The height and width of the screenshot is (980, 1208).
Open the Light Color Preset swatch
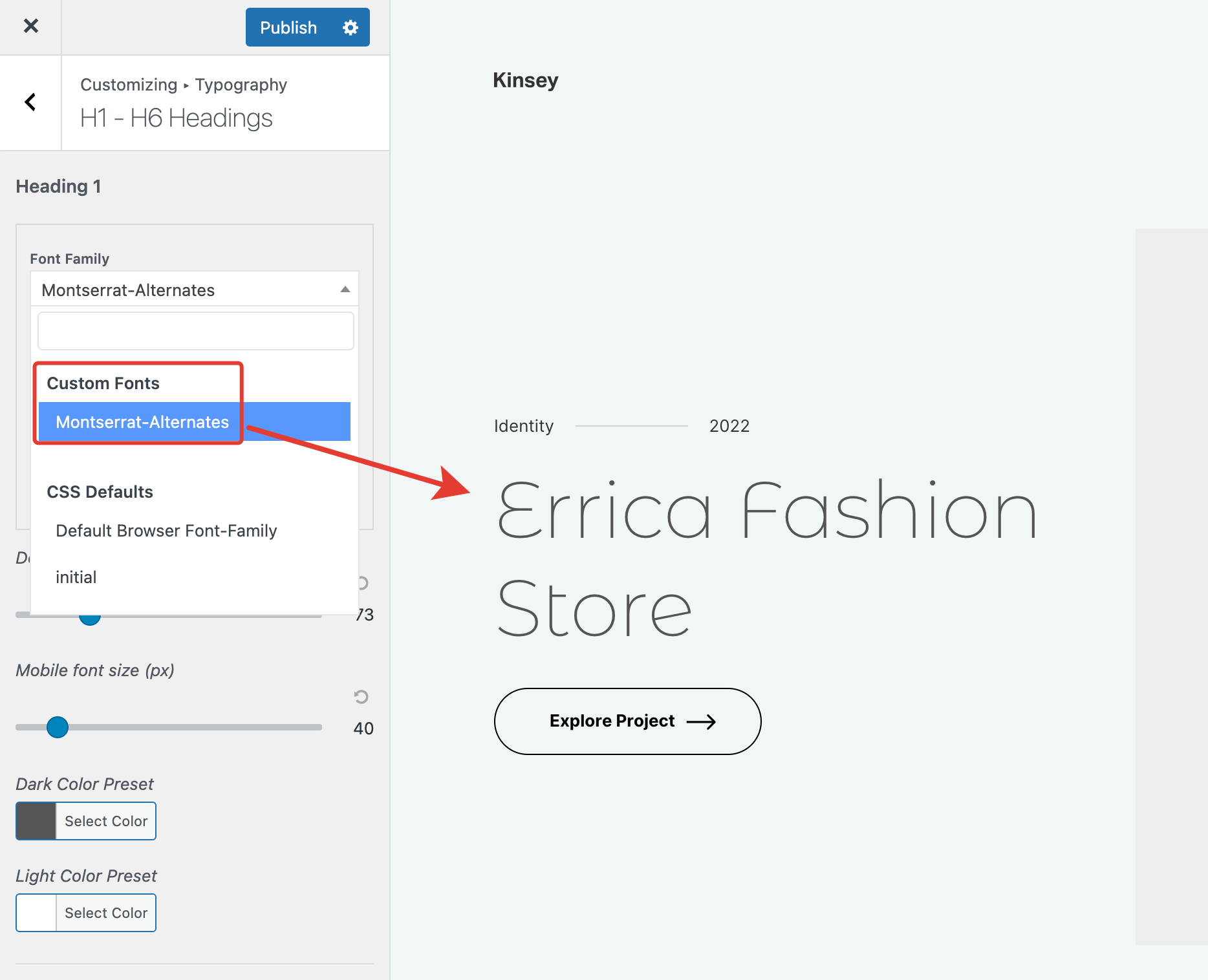point(36,913)
